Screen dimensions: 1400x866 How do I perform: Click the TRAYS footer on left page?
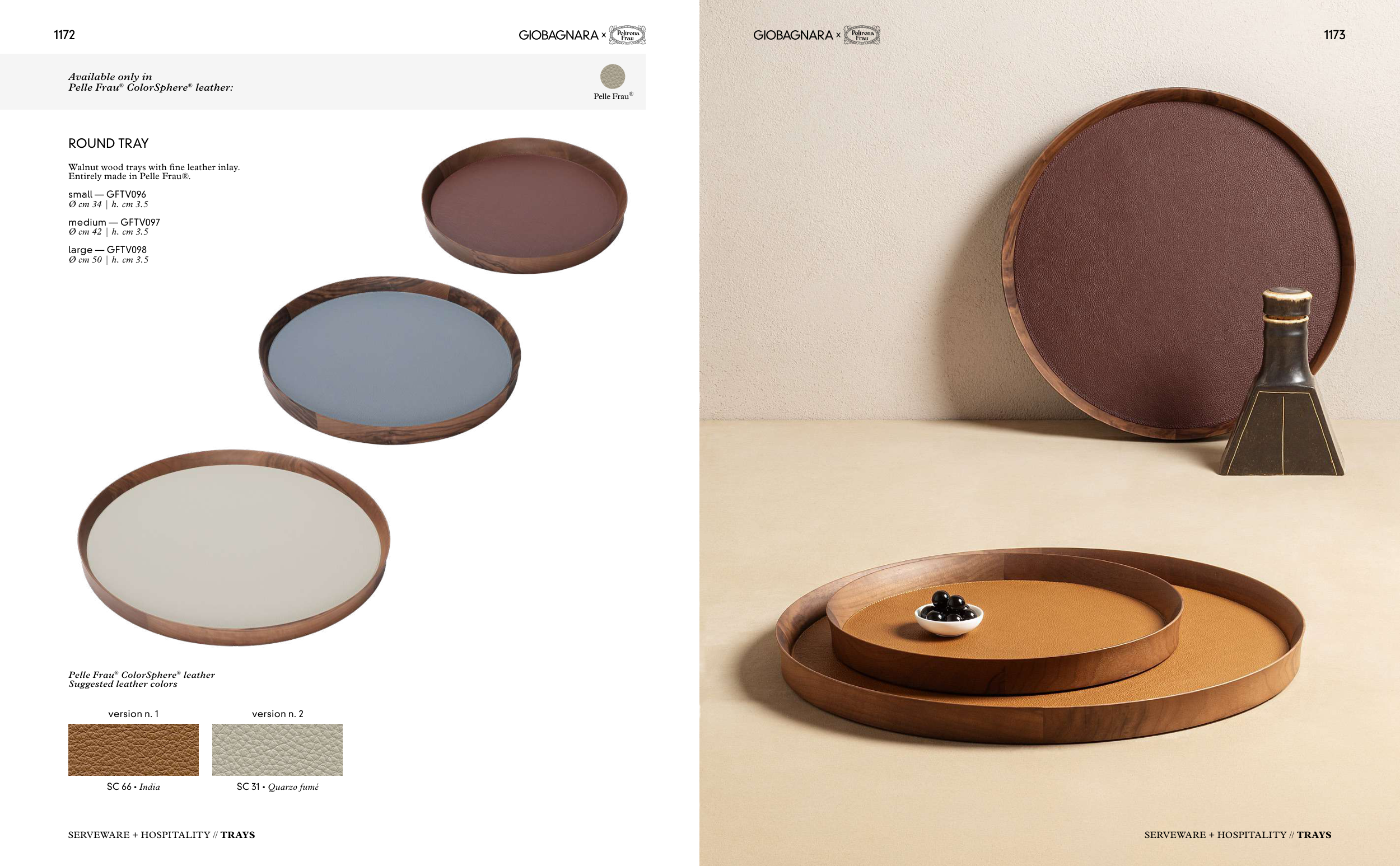coord(238,835)
